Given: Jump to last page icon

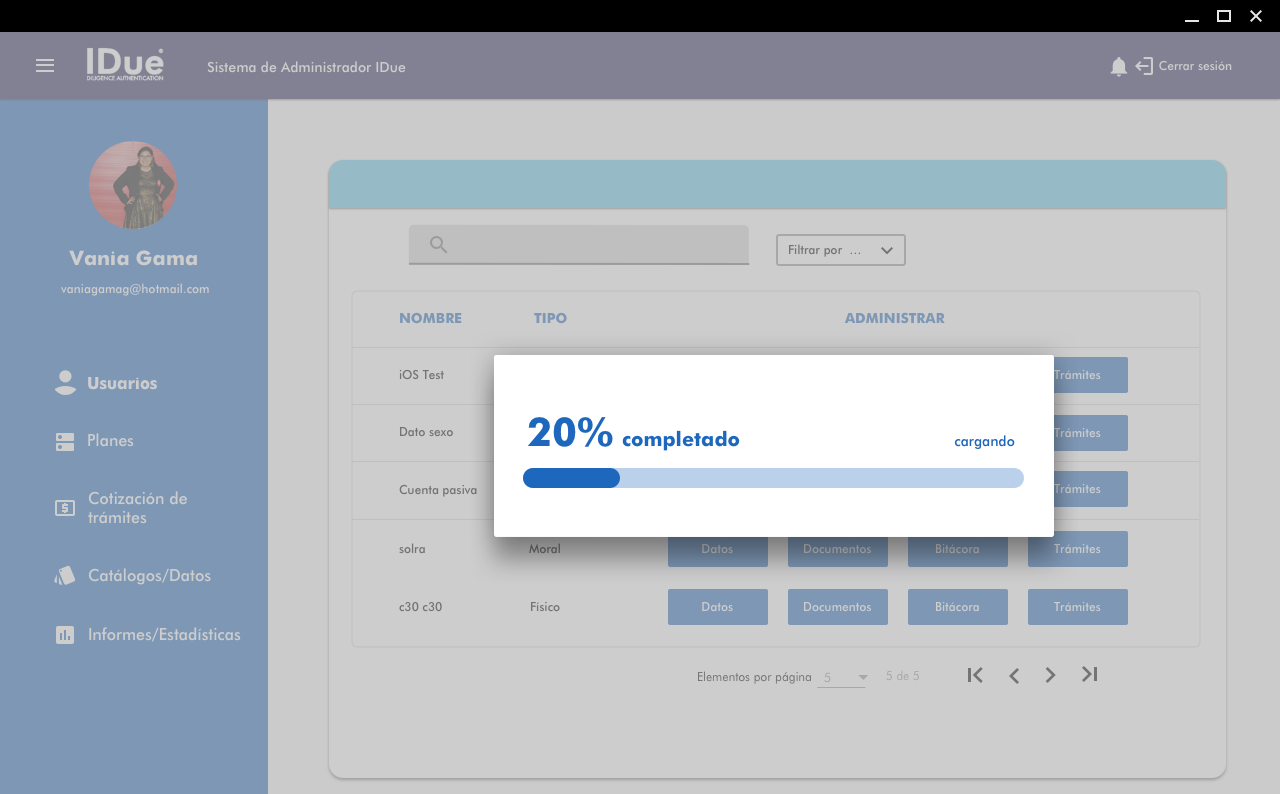Looking at the screenshot, I should pos(1090,675).
